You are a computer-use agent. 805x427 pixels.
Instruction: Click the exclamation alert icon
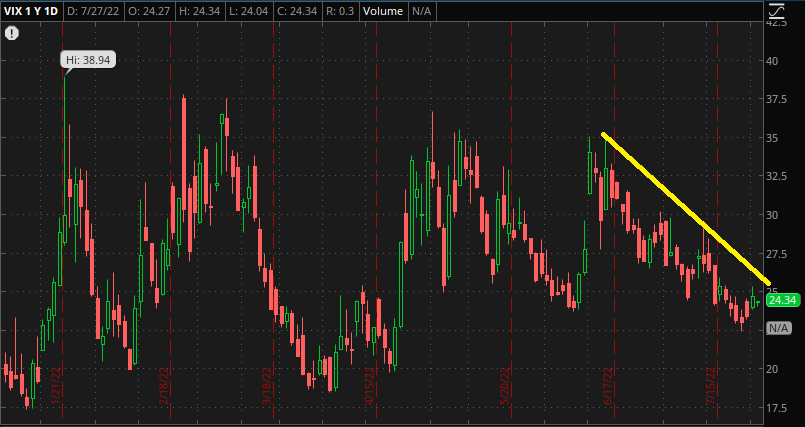pyautogui.click(x=11, y=34)
